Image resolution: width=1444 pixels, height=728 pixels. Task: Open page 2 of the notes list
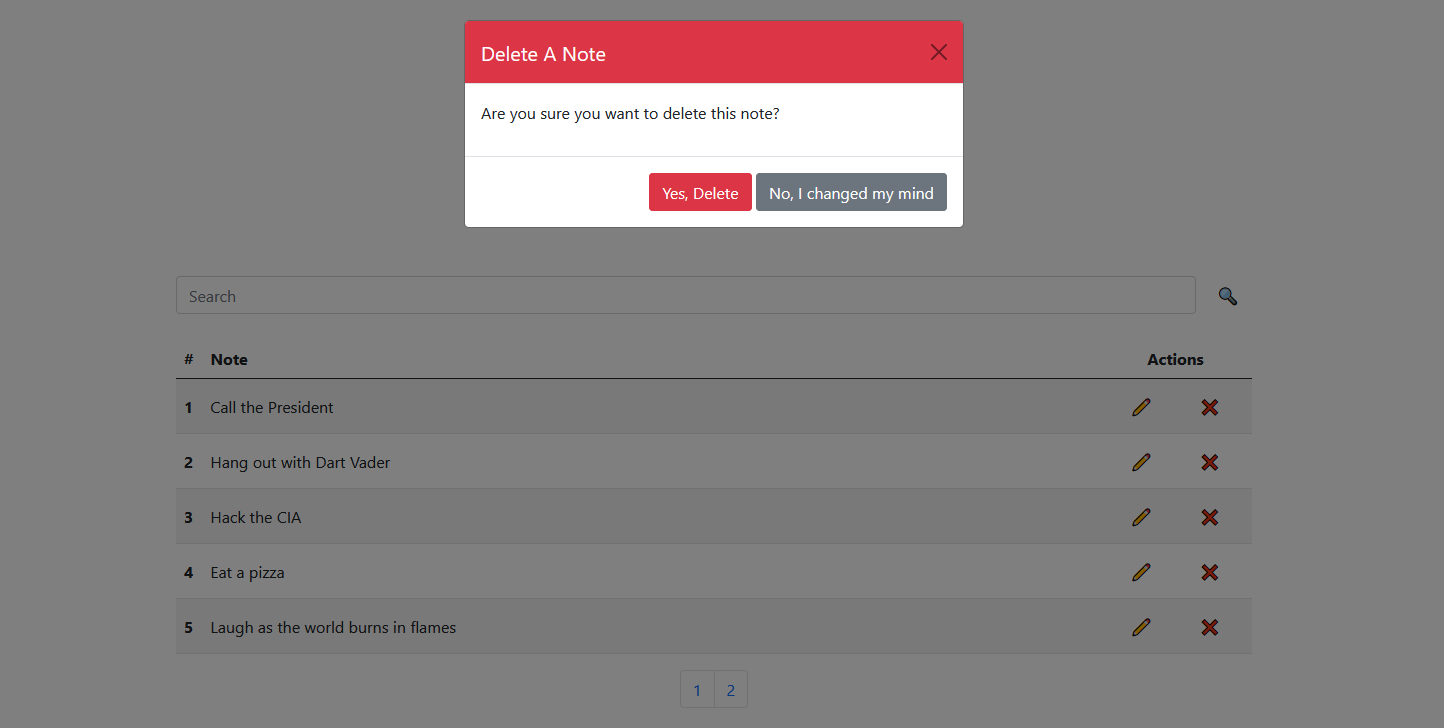click(730, 689)
